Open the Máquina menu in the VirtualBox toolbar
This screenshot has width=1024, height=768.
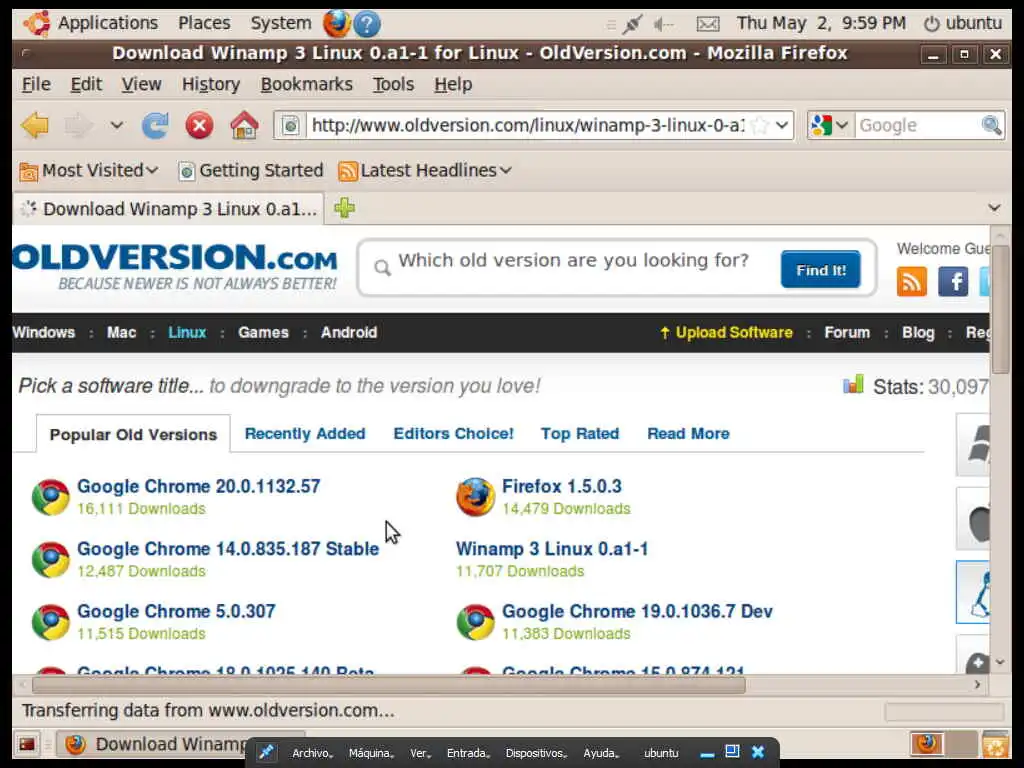(371, 753)
